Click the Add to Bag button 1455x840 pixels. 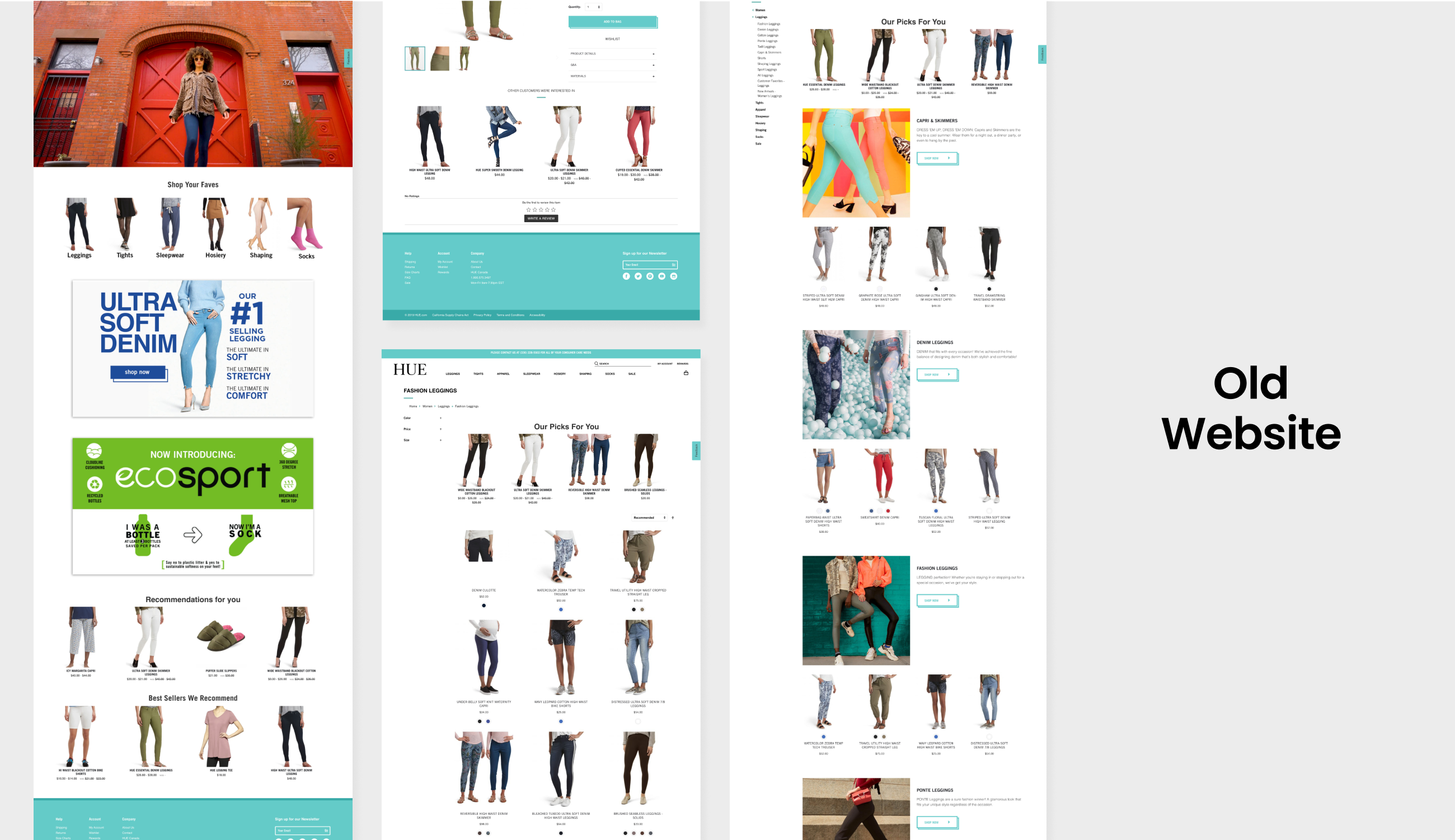[612, 22]
